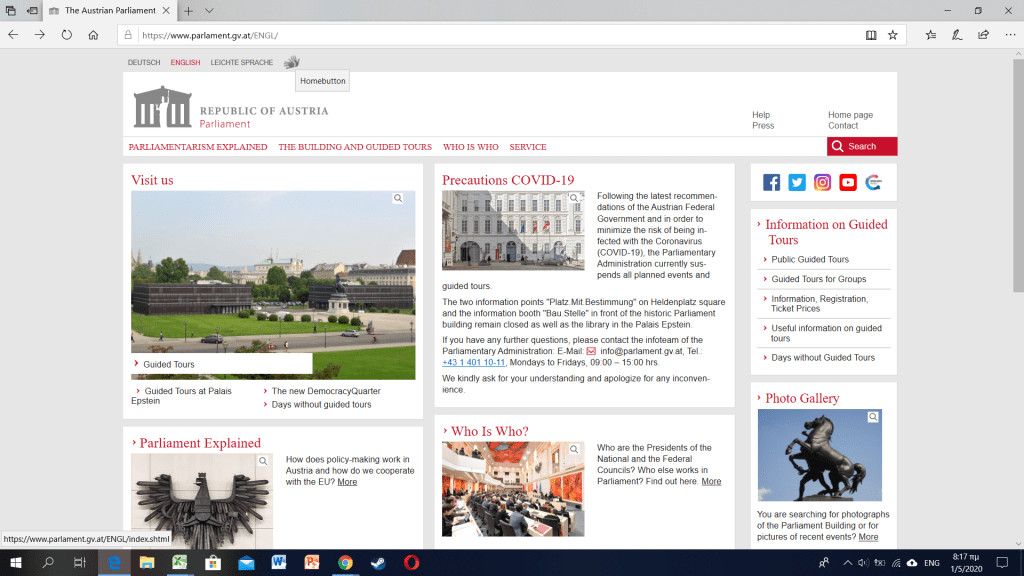1024x576 pixels.
Task: Add page to favorites with star icon
Action: pos(892,35)
